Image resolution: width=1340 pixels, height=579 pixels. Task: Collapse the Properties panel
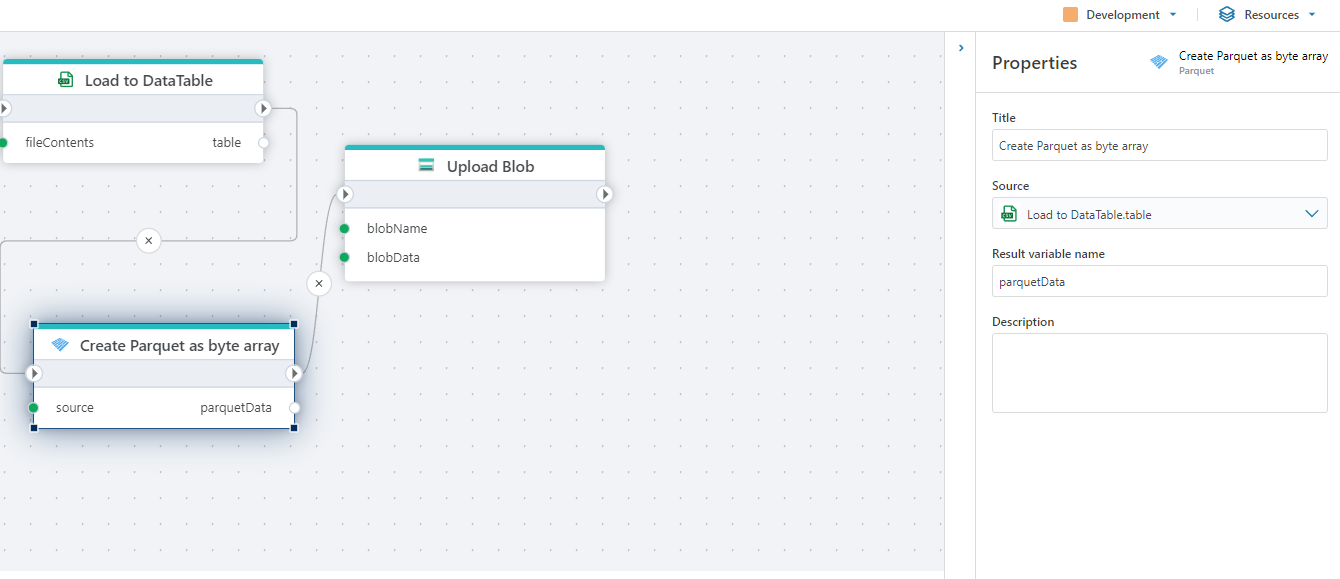[961, 47]
